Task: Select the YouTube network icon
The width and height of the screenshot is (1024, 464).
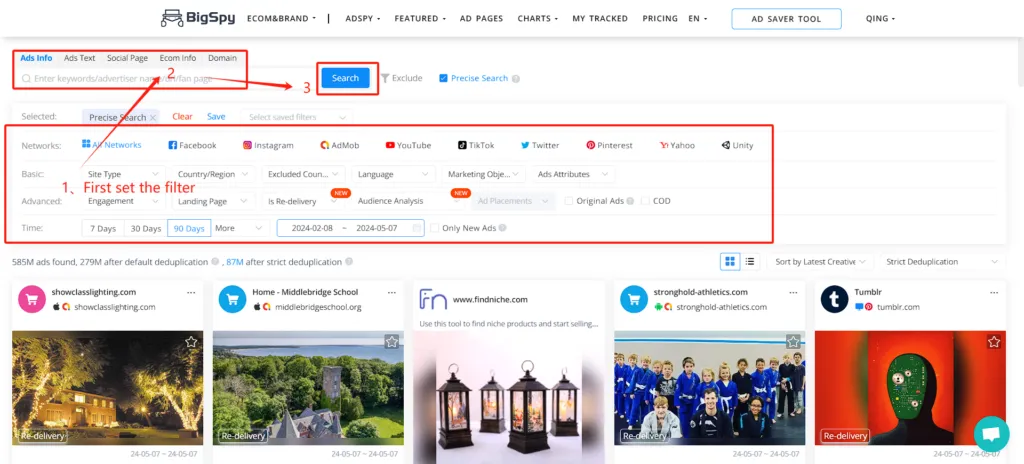Action: [390, 145]
